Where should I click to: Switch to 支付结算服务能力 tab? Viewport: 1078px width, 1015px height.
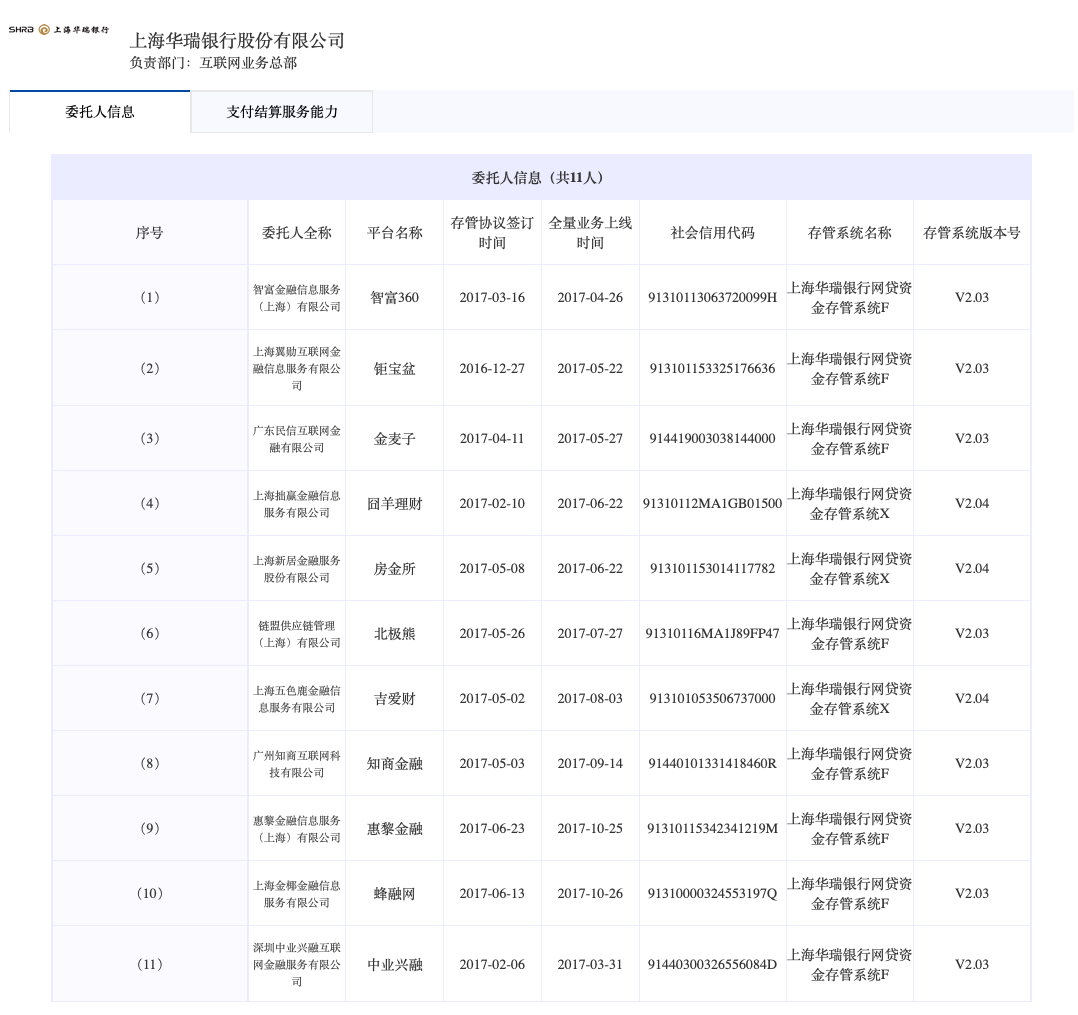pyautogui.click(x=282, y=111)
